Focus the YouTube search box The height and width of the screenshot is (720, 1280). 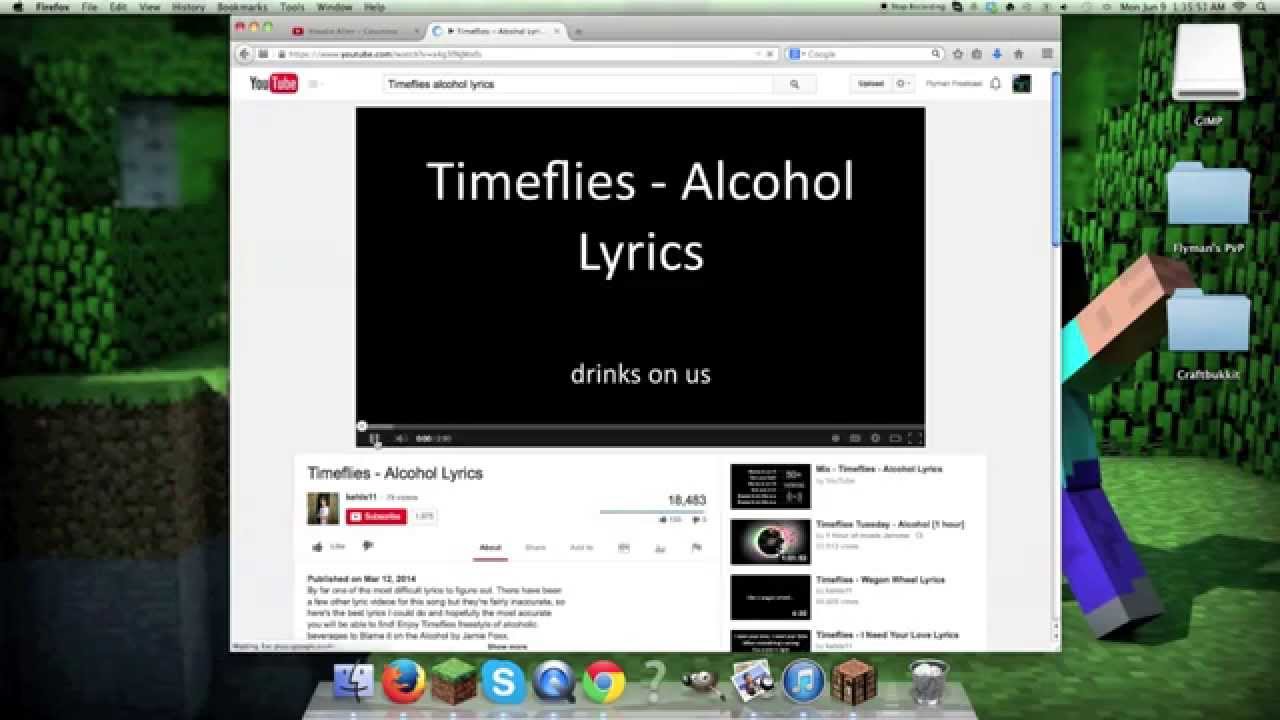[578, 84]
